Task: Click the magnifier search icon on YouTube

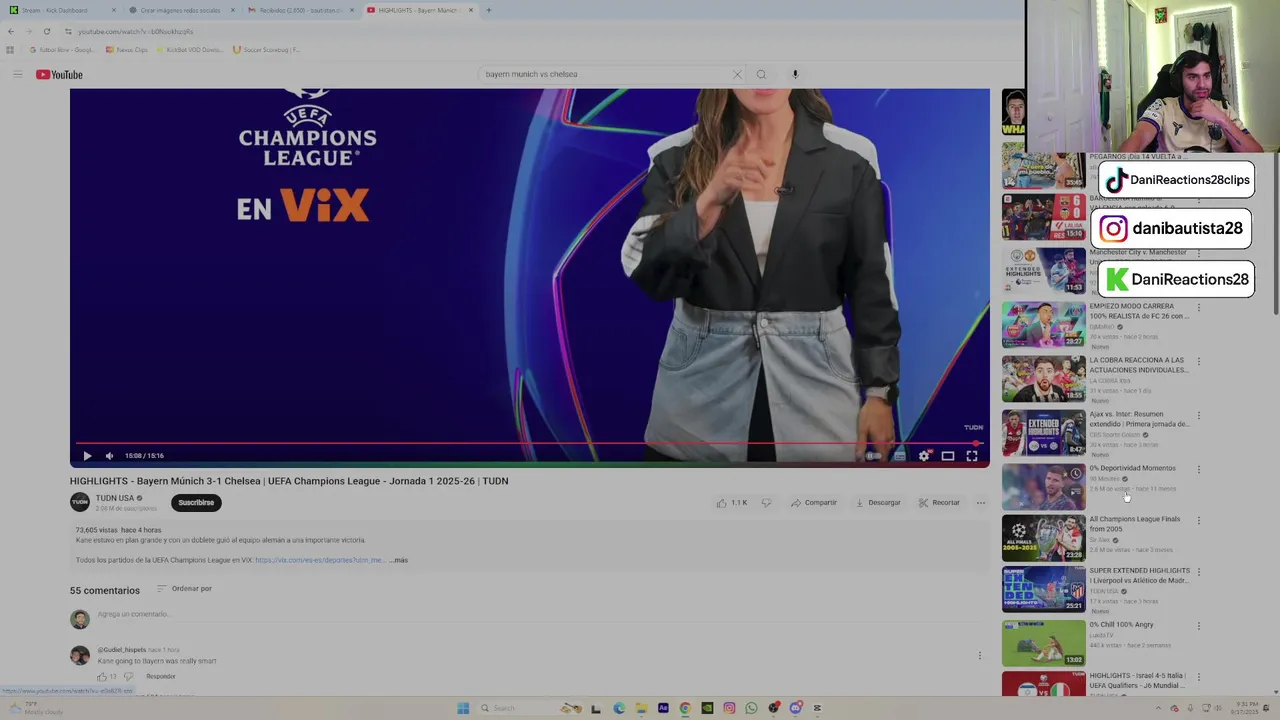Action: point(761,74)
